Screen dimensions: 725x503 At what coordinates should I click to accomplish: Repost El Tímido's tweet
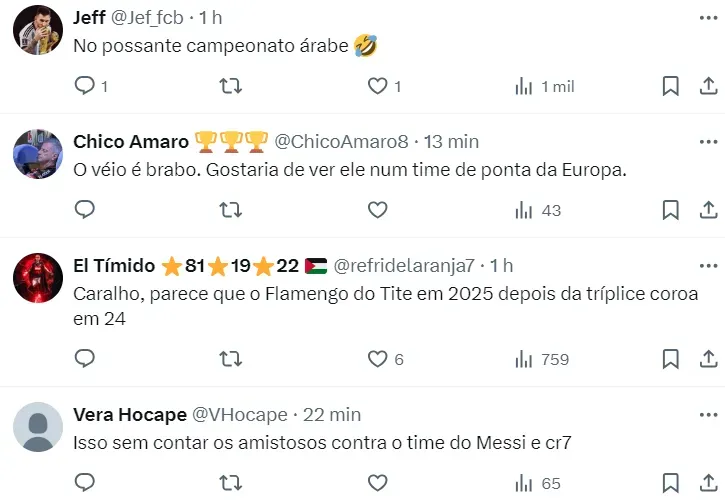tap(230, 359)
